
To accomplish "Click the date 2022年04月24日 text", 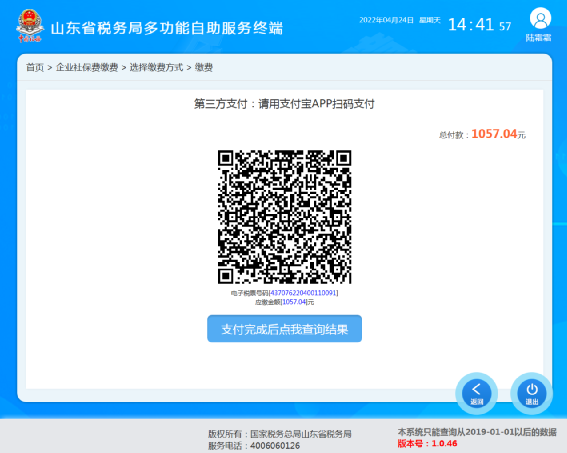I will point(386,20).
